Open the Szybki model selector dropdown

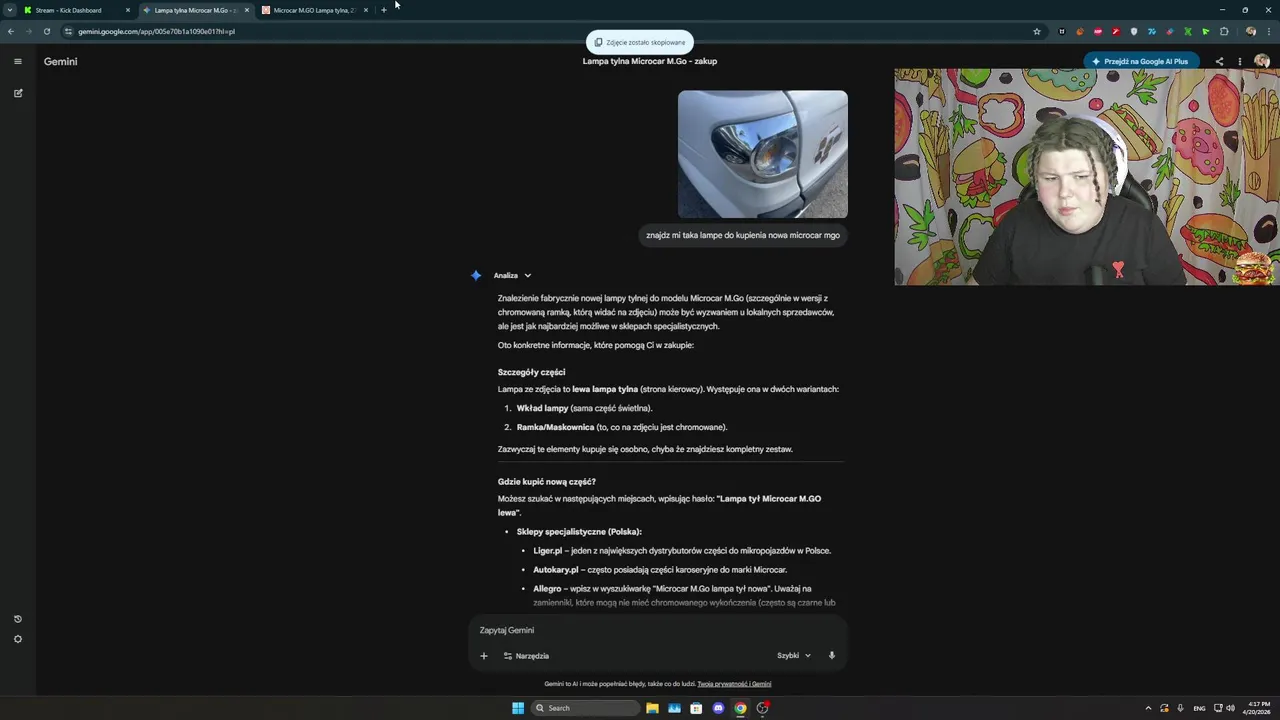(x=794, y=656)
